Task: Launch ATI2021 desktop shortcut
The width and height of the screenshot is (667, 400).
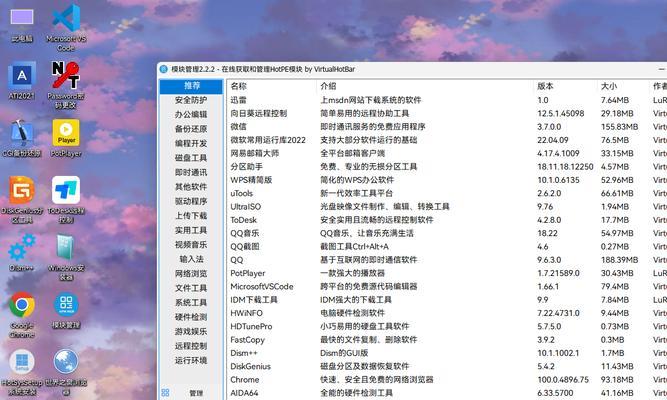Action: click(x=22, y=81)
